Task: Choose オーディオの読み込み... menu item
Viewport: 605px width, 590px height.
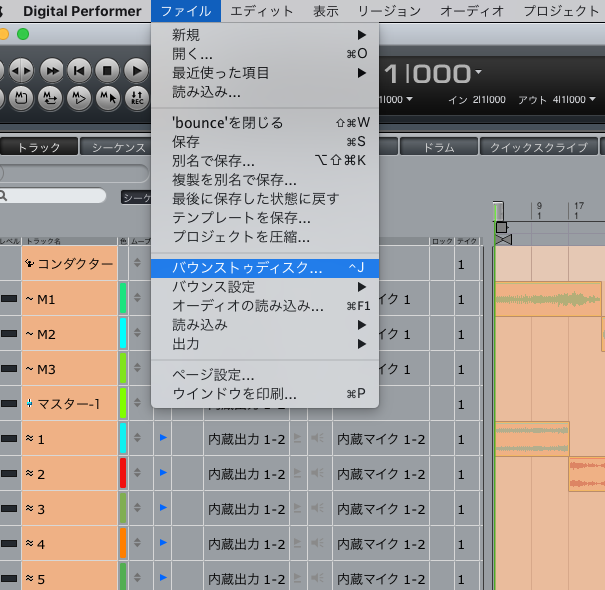Action: point(265,306)
